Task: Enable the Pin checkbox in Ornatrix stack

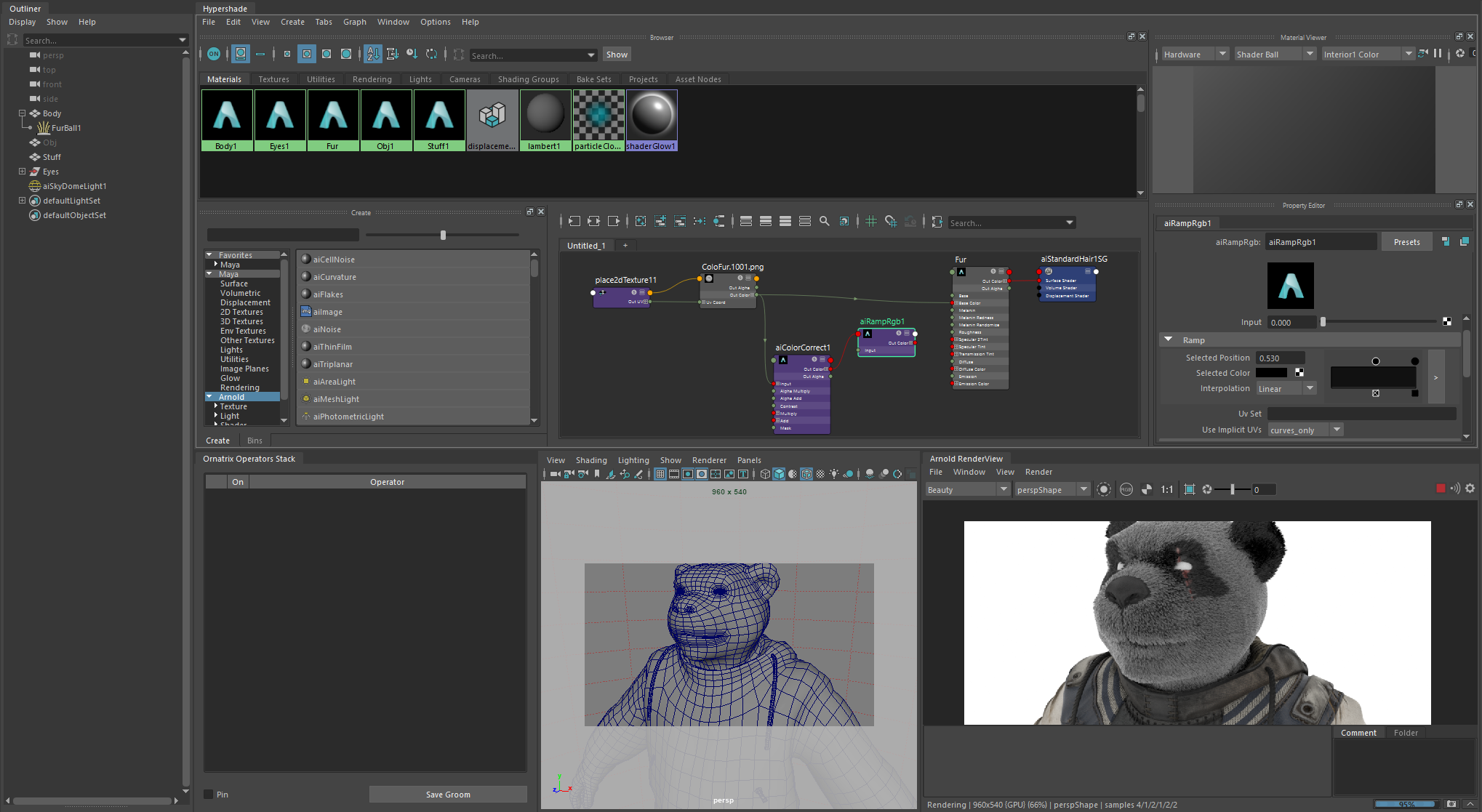Action: [209, 795]
